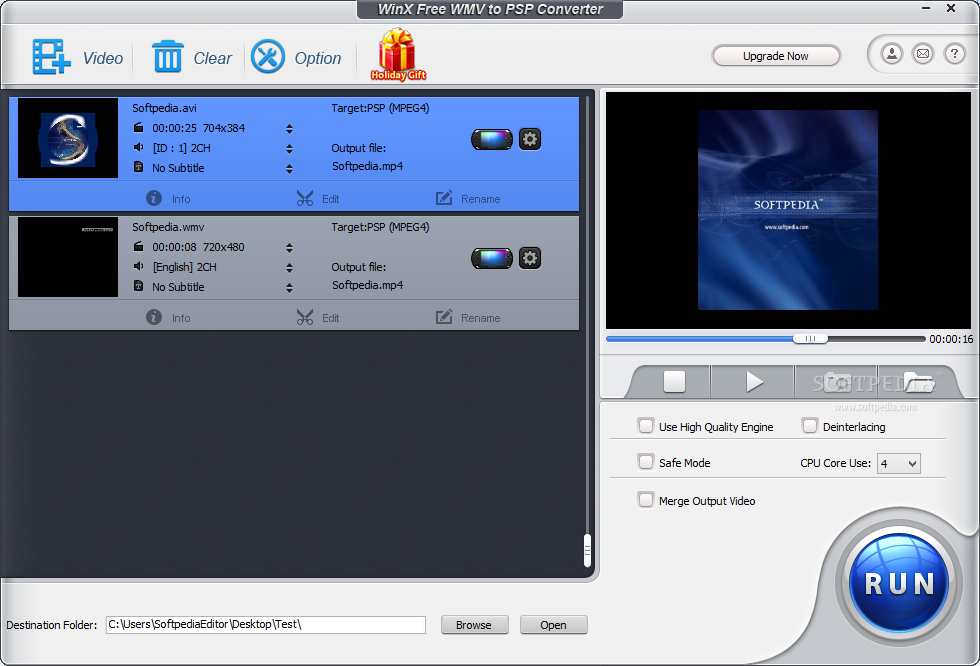Image resolution: width=980 pixels, height=666 pixels.
Task: Open the snapshot folder icon
Action: [918, 381]
